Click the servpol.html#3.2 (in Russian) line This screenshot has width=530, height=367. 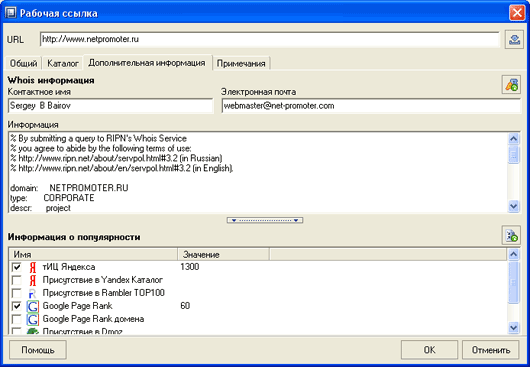(116, 158)
